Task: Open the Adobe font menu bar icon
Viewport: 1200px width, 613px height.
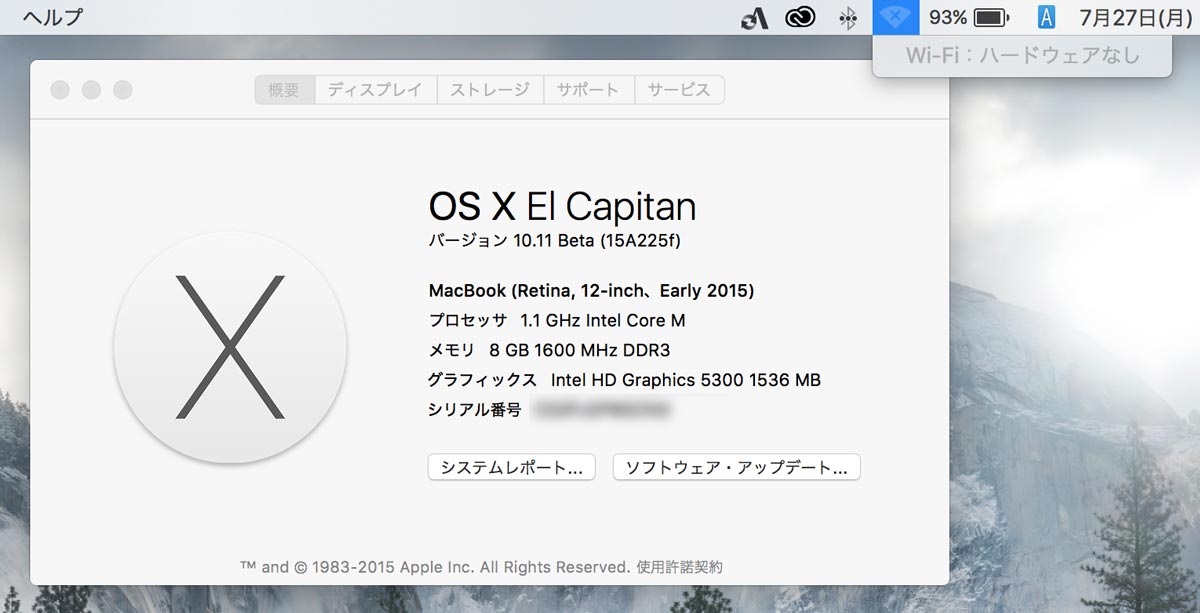Action: point(754,17)
